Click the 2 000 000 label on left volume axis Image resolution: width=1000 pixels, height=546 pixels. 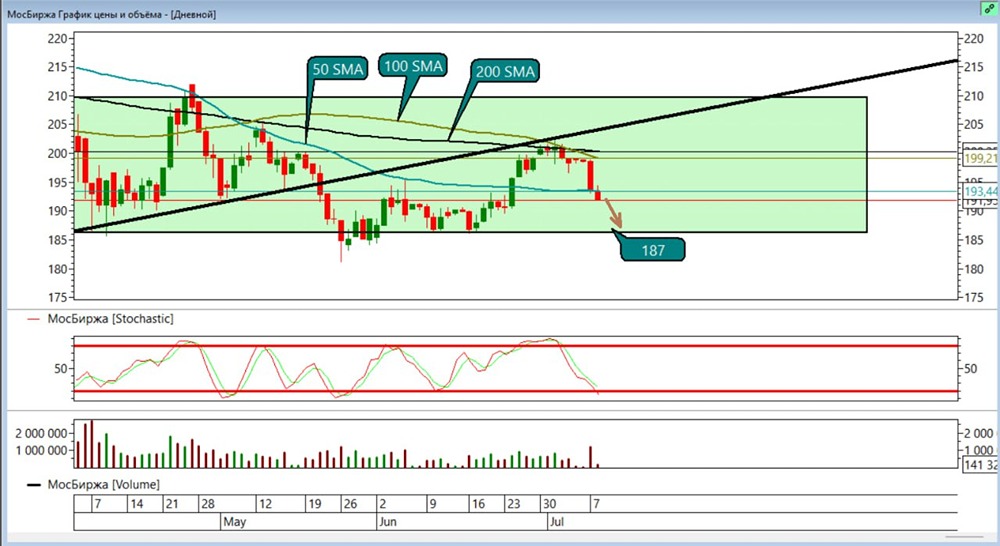click(x=41, y=433)
